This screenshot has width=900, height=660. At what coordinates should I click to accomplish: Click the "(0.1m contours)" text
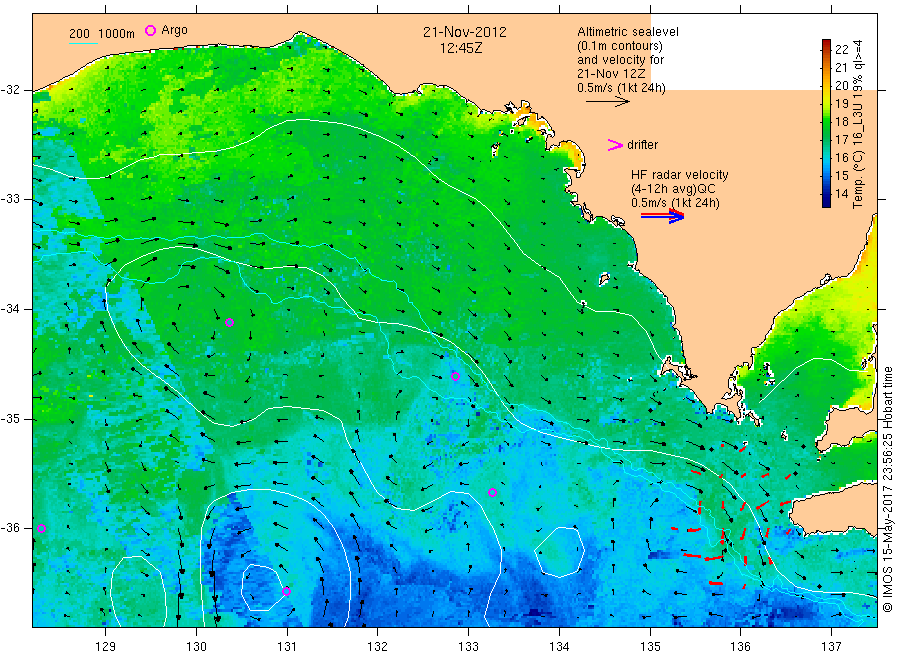click(620, 46)
